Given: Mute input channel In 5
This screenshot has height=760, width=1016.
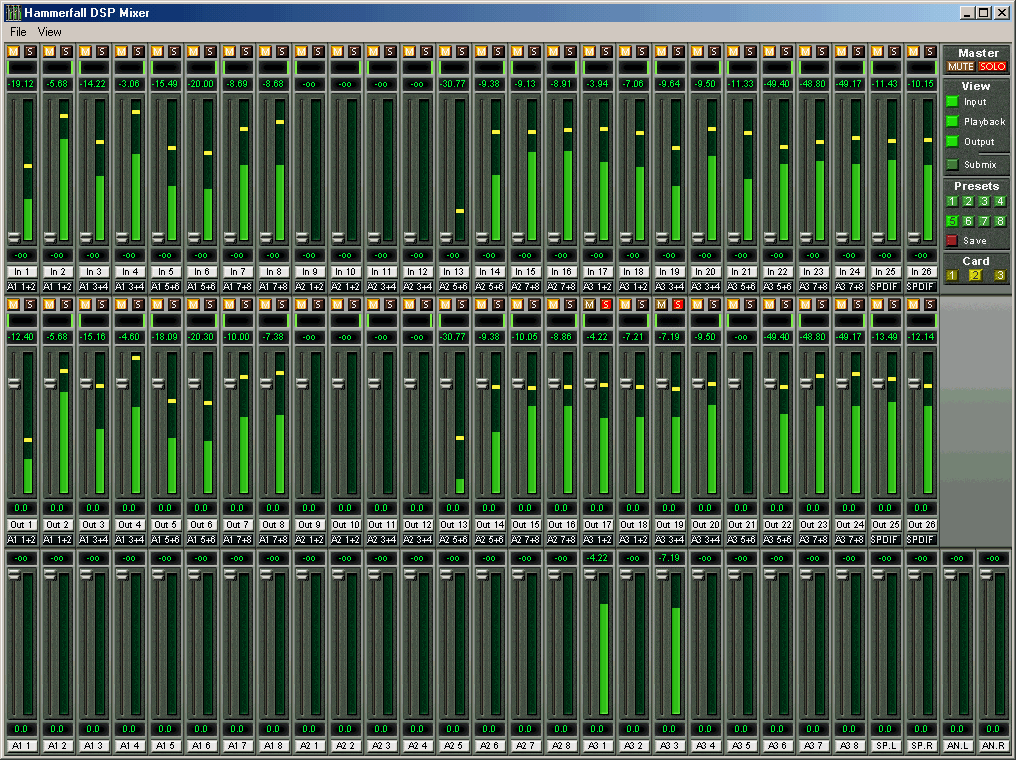Looking at the screenshot, I should click(x=157, y=51).
